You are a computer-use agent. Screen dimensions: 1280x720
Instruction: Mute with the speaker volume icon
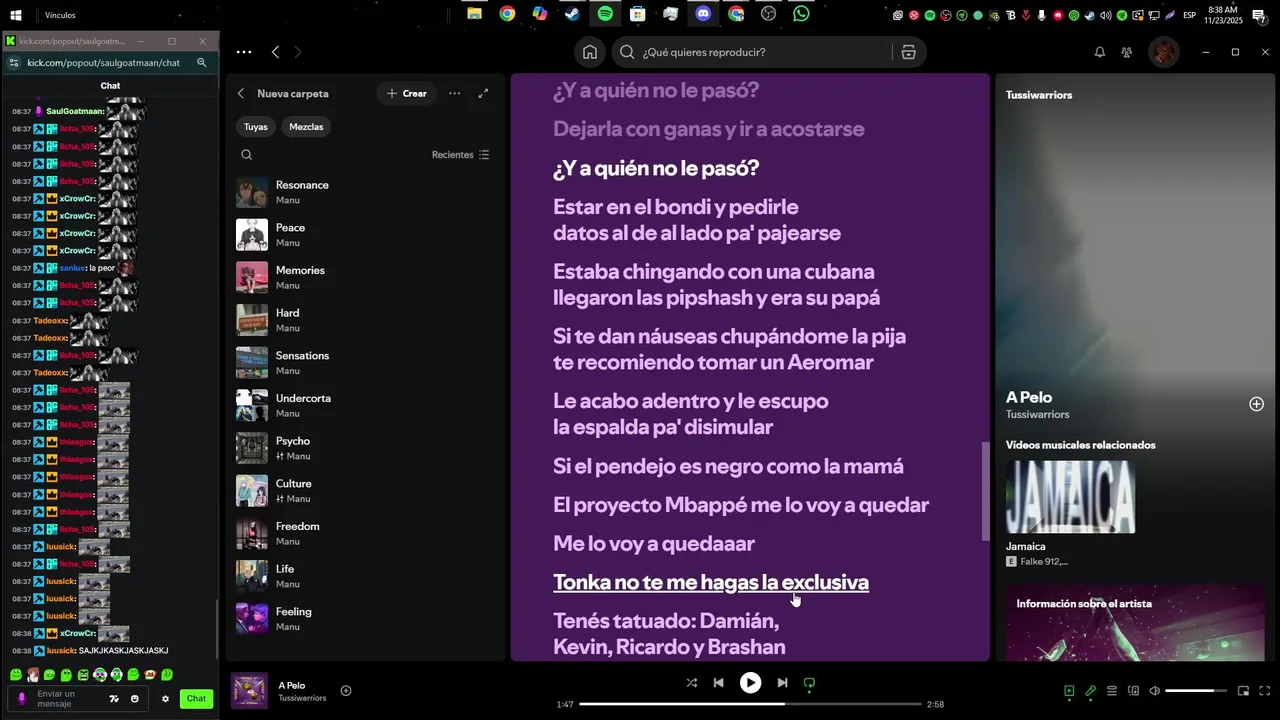(1155, 690)
